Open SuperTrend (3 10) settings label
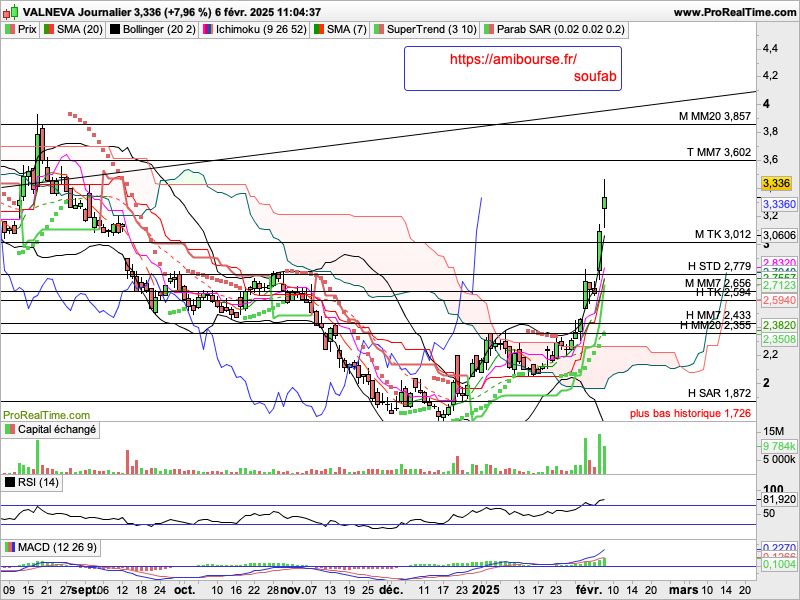 pyautogui.click(x=432, y=30)
